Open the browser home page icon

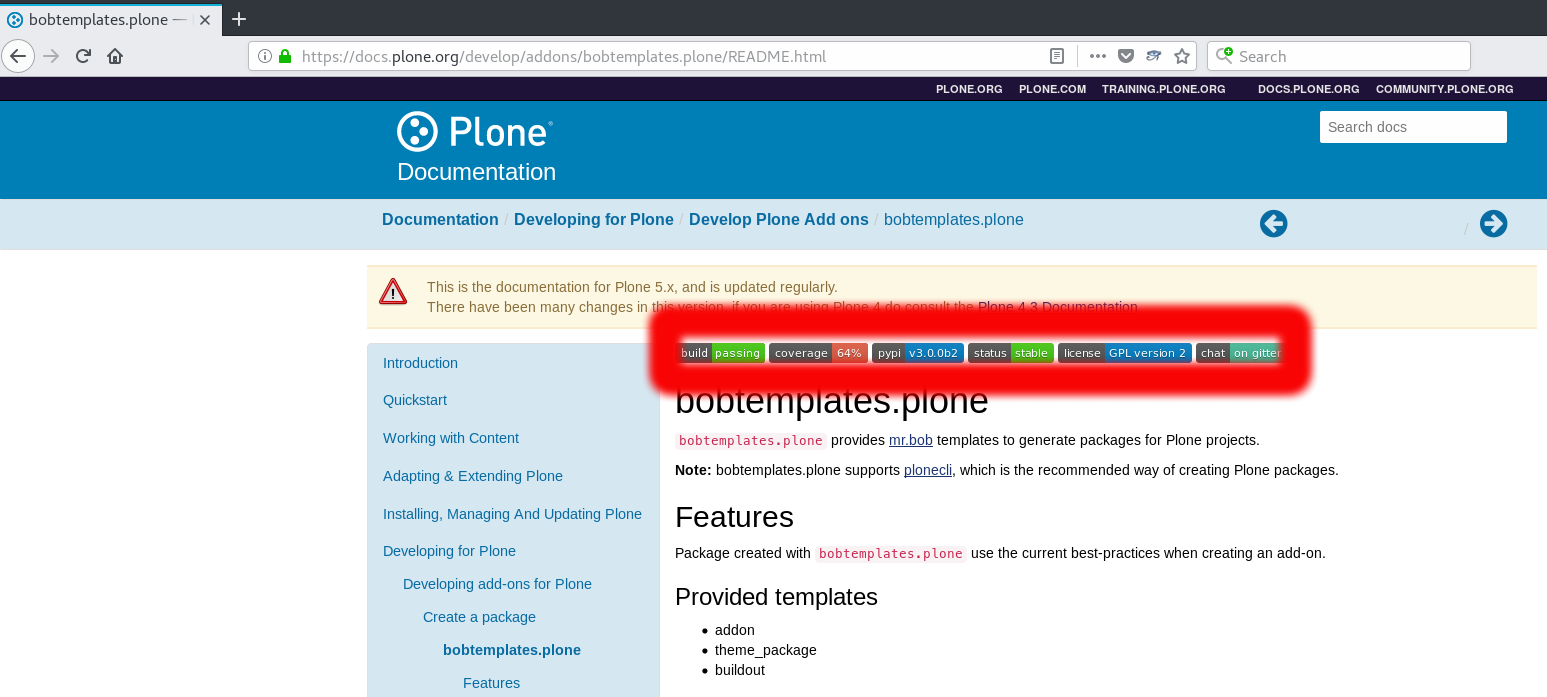(115, 56)
